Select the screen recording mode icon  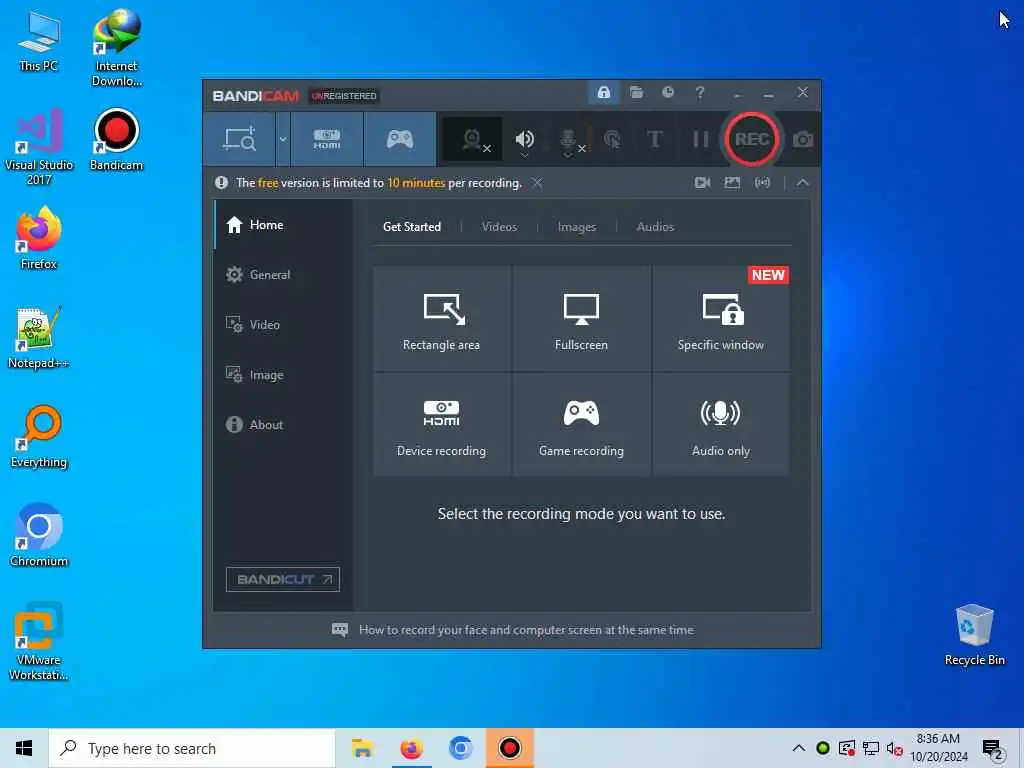click(x=240, y=139)
